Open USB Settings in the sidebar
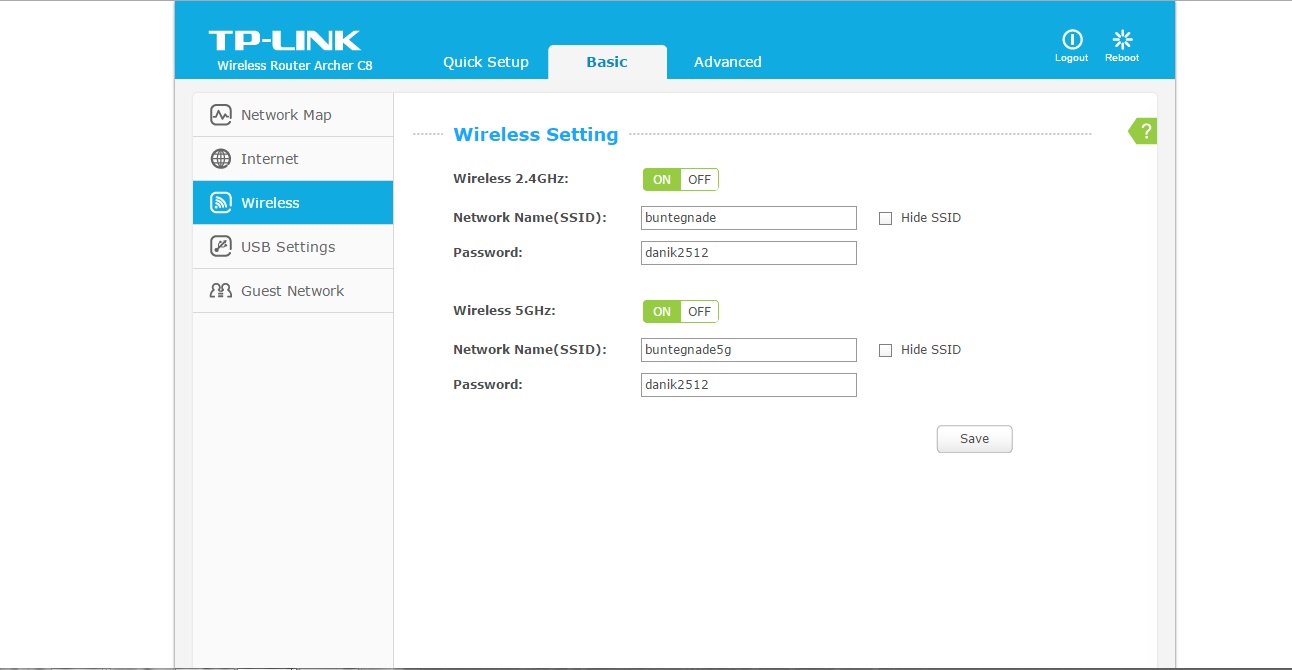 [x=293, y=247]
